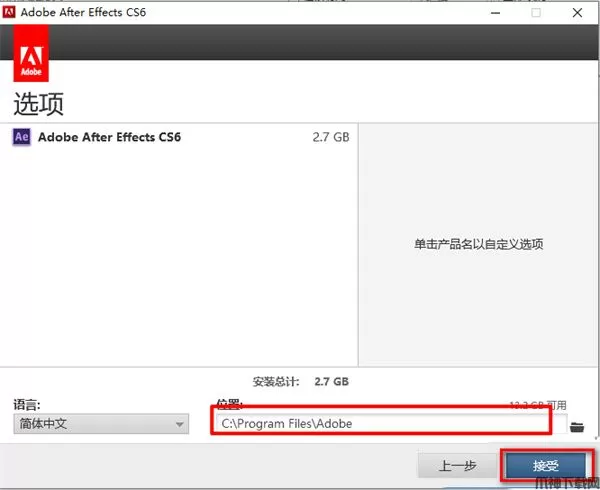Click the 接受 accept button
This screenshot has width=600, height=490.
click(546, 465)
